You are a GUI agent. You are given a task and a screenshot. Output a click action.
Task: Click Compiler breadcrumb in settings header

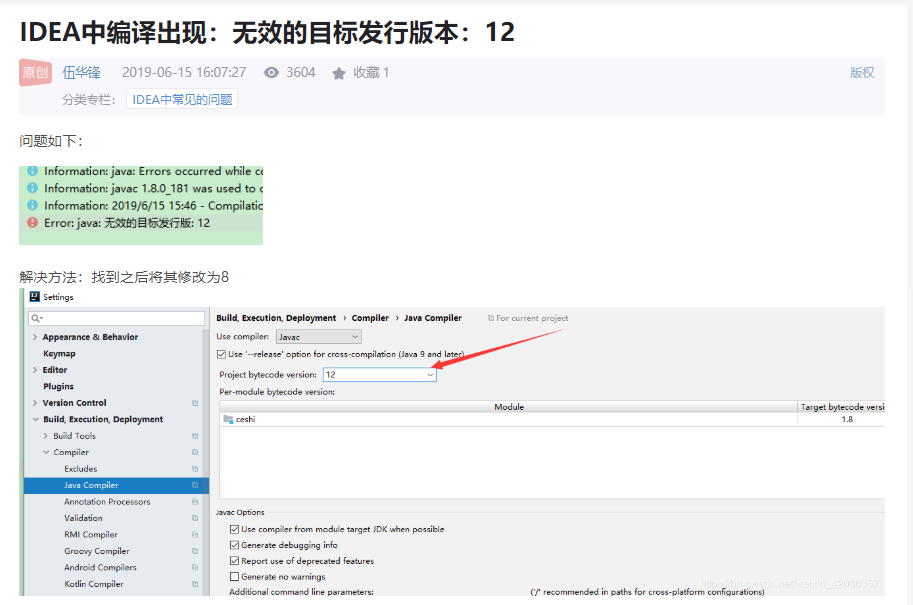[370, 318]
